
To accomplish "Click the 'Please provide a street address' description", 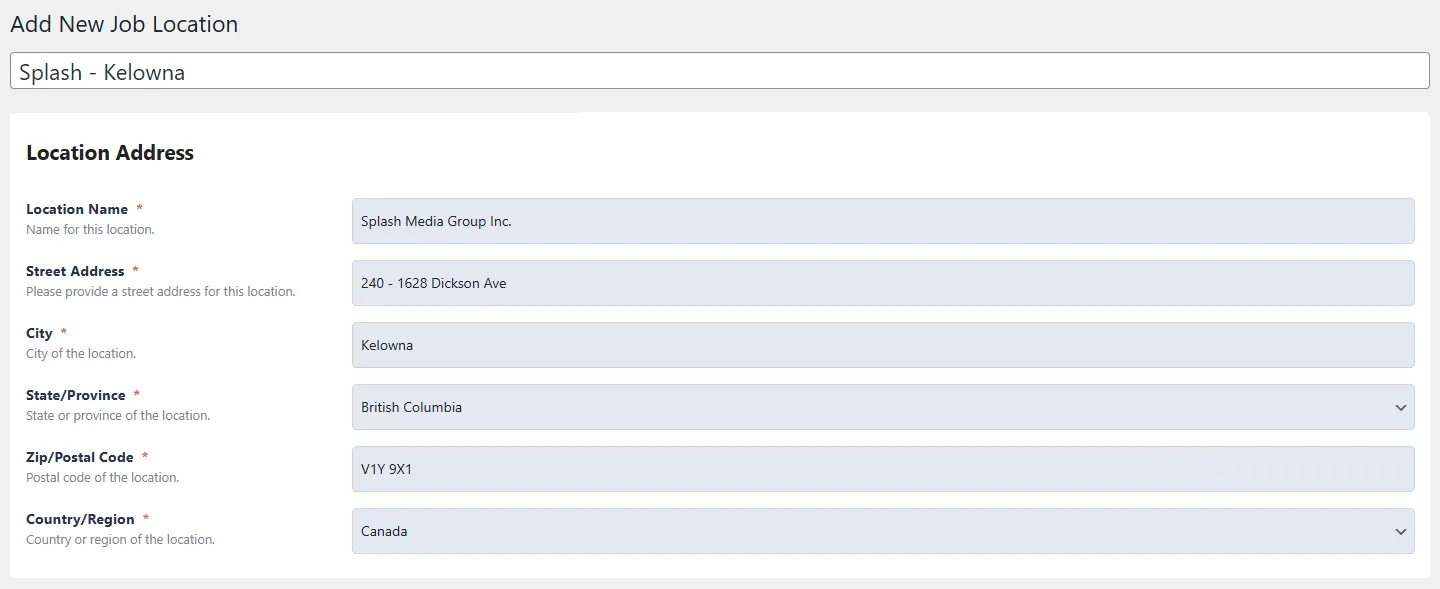I will (x=160, y=292).
